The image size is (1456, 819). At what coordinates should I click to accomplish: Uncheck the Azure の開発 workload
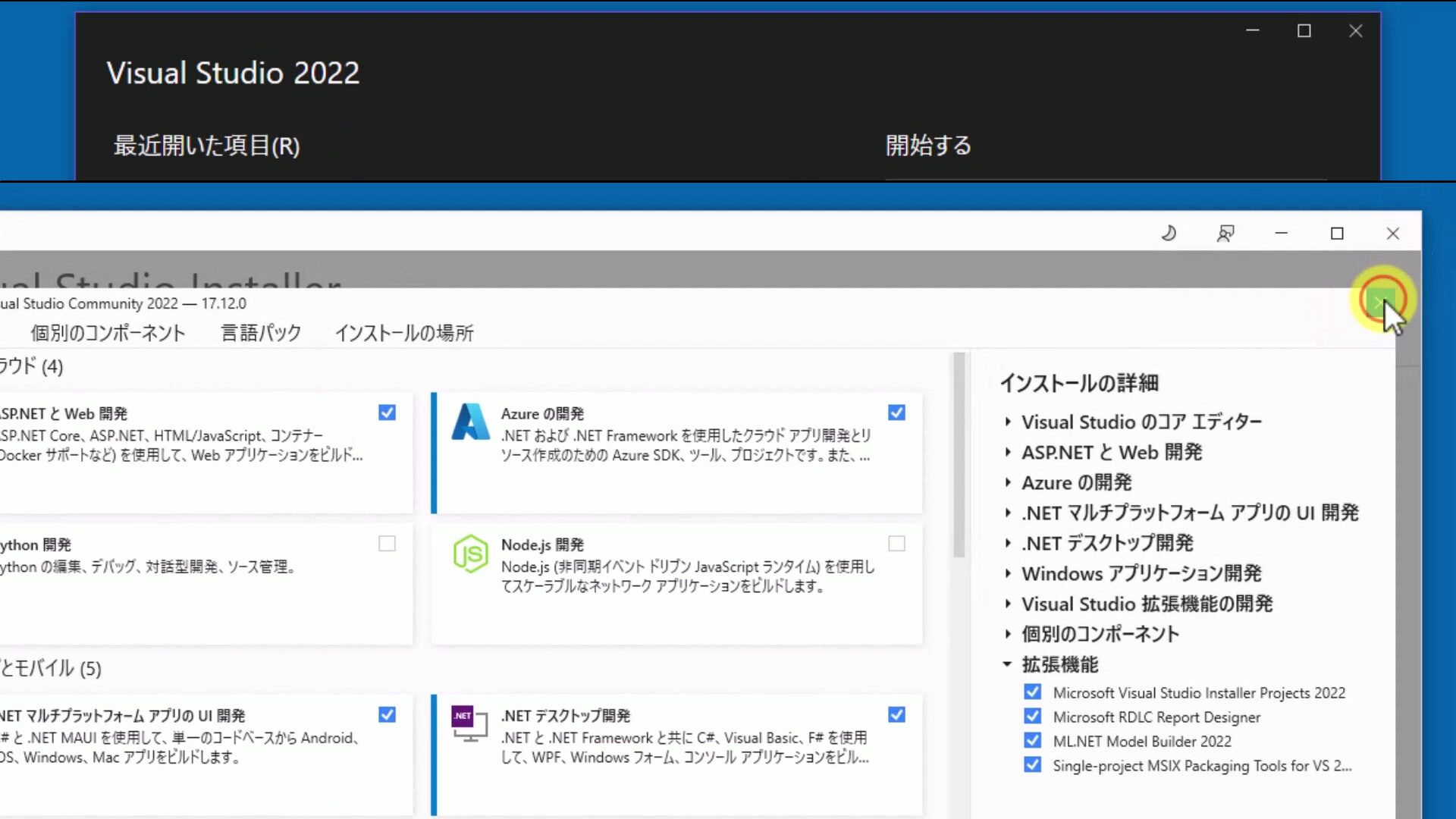896,413
